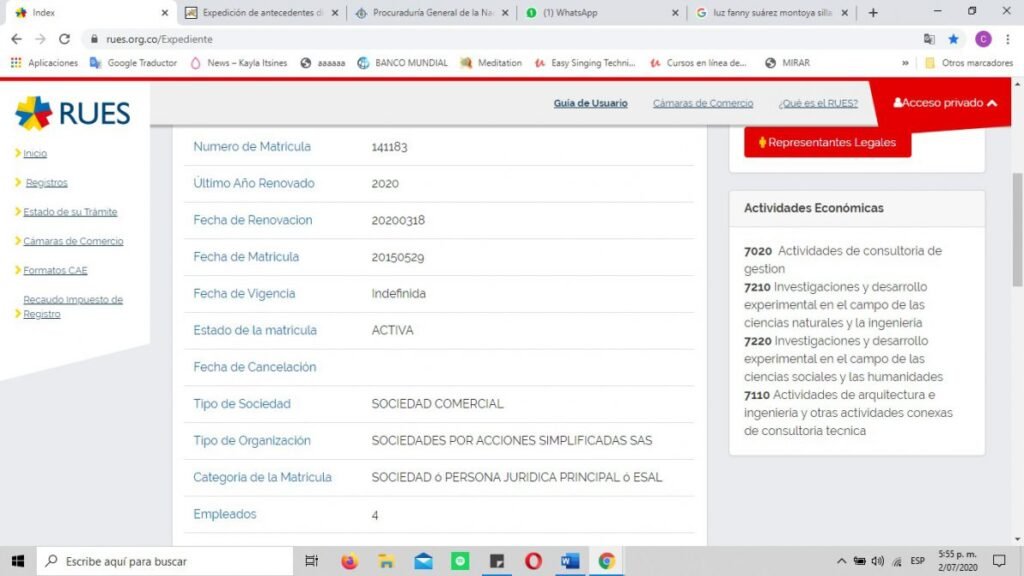Image resolution: width=1024 pixels, height=576 pixels.
Task: Click the Chrome profile avatar
Action: point(982,39)
